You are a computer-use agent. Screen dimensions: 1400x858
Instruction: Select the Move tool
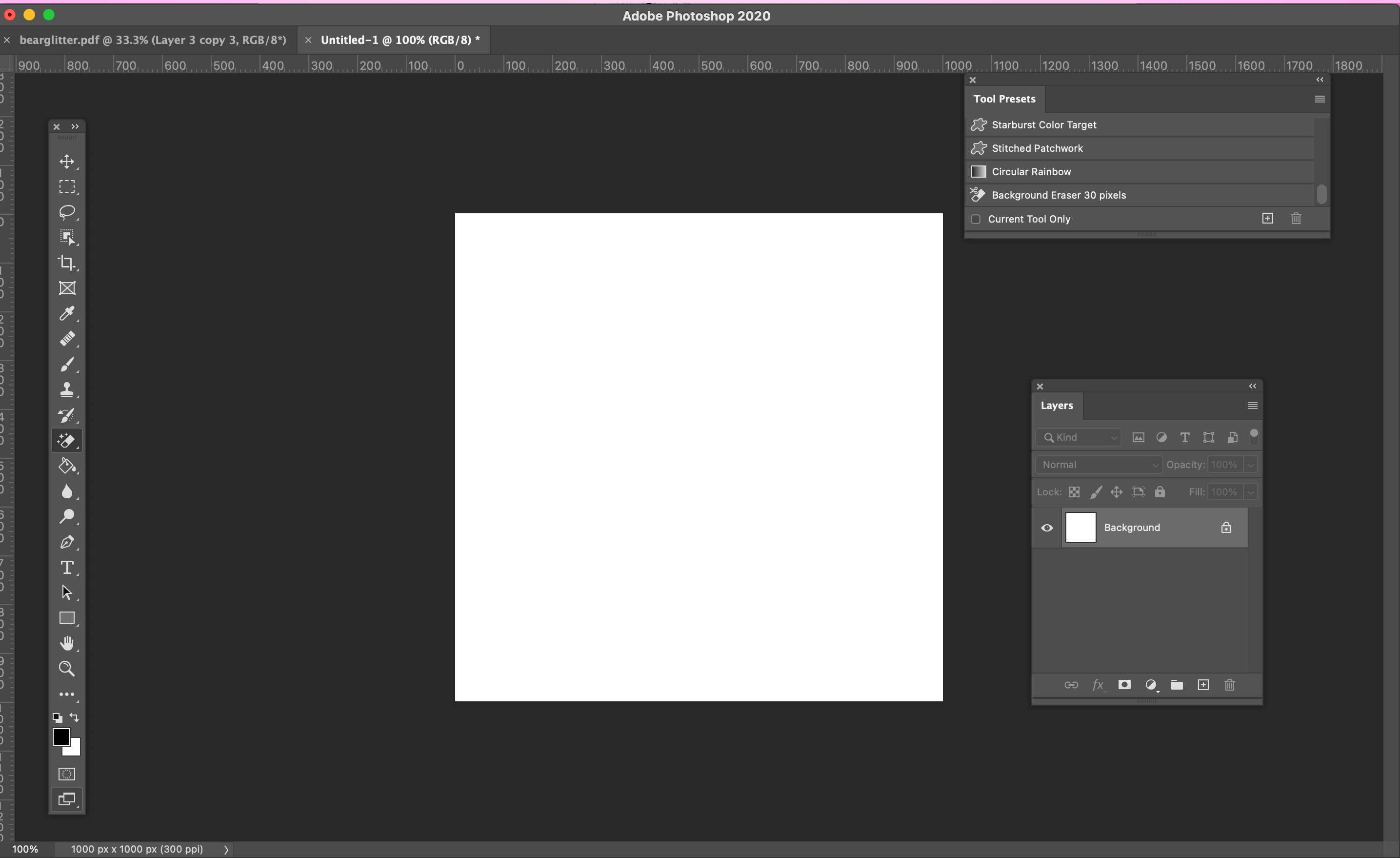coord(67,161)
